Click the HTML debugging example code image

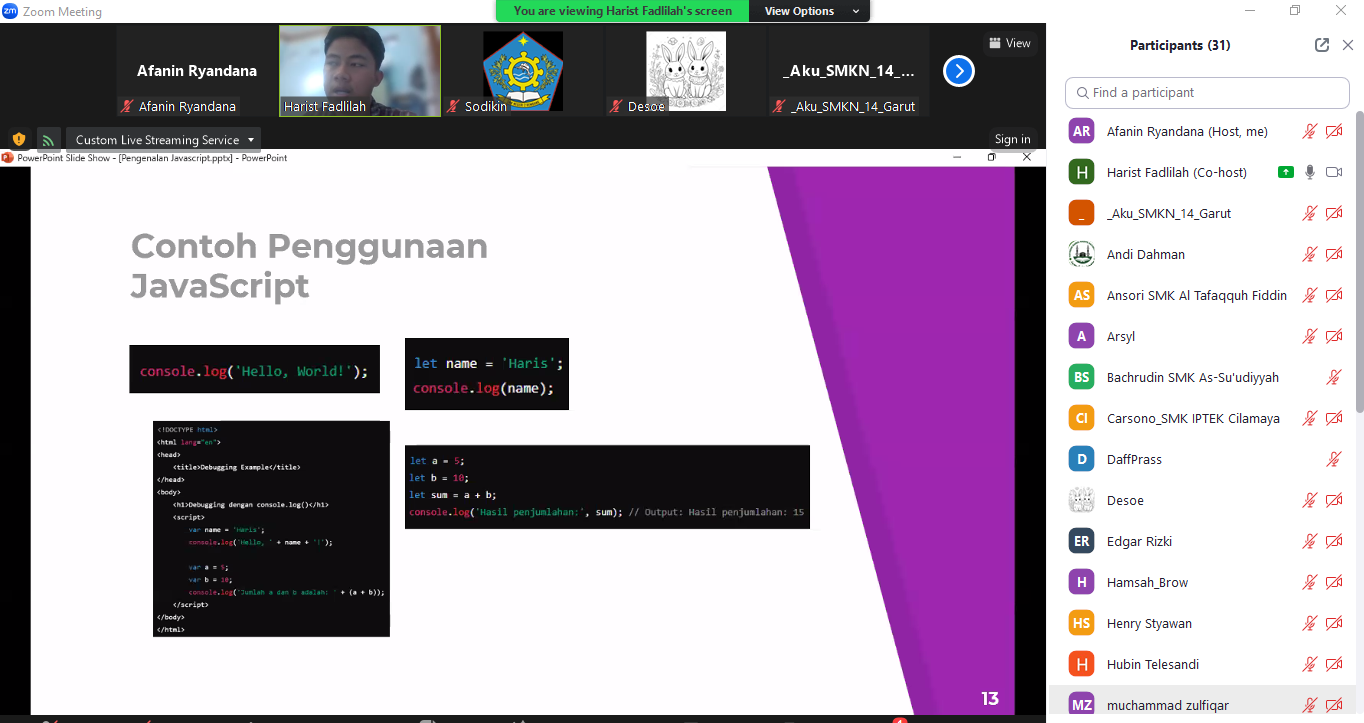click(x=271, y=529)
